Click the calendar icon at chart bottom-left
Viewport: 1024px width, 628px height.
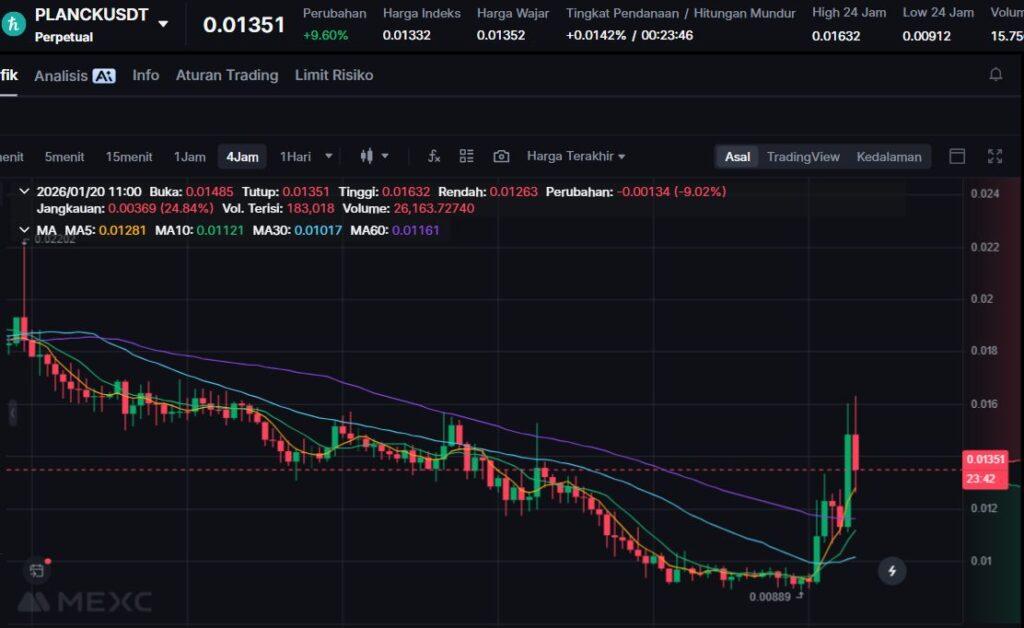click(x=37, y=571)
